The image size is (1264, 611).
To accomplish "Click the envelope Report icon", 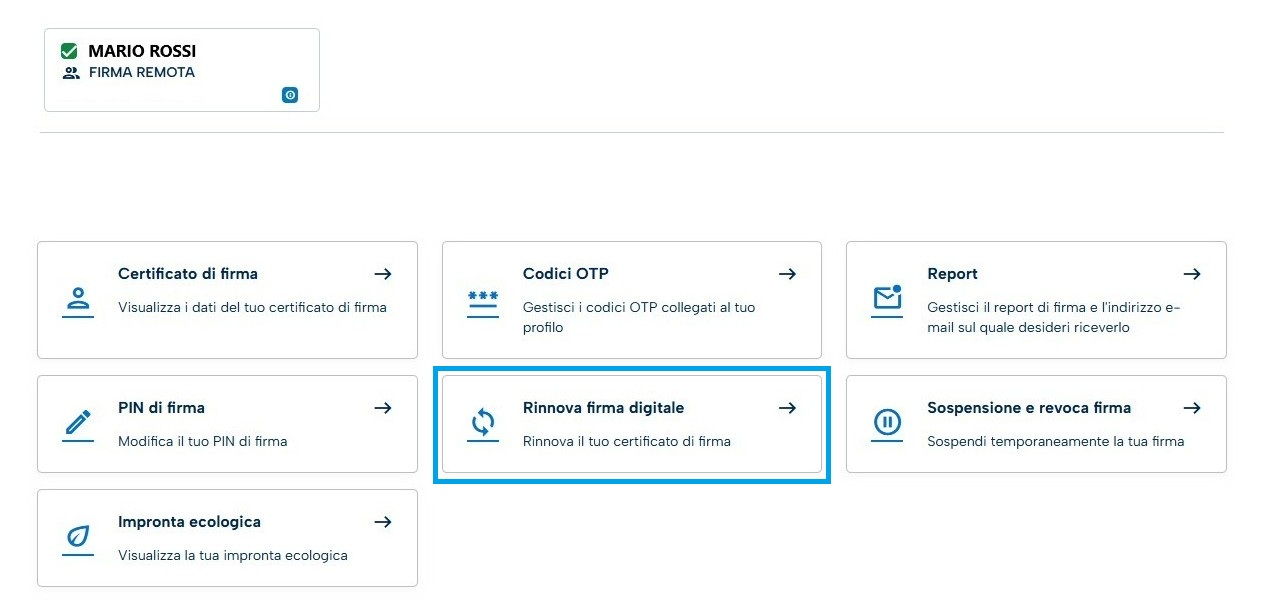I will (x=887, y=298).
